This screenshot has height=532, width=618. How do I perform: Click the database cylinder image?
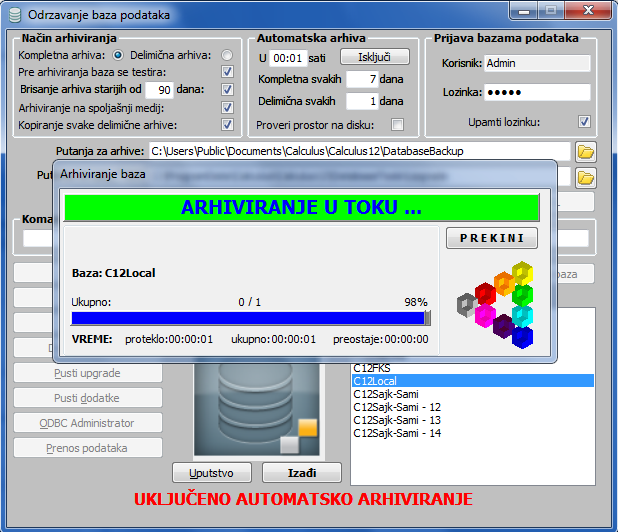point(257,409)
